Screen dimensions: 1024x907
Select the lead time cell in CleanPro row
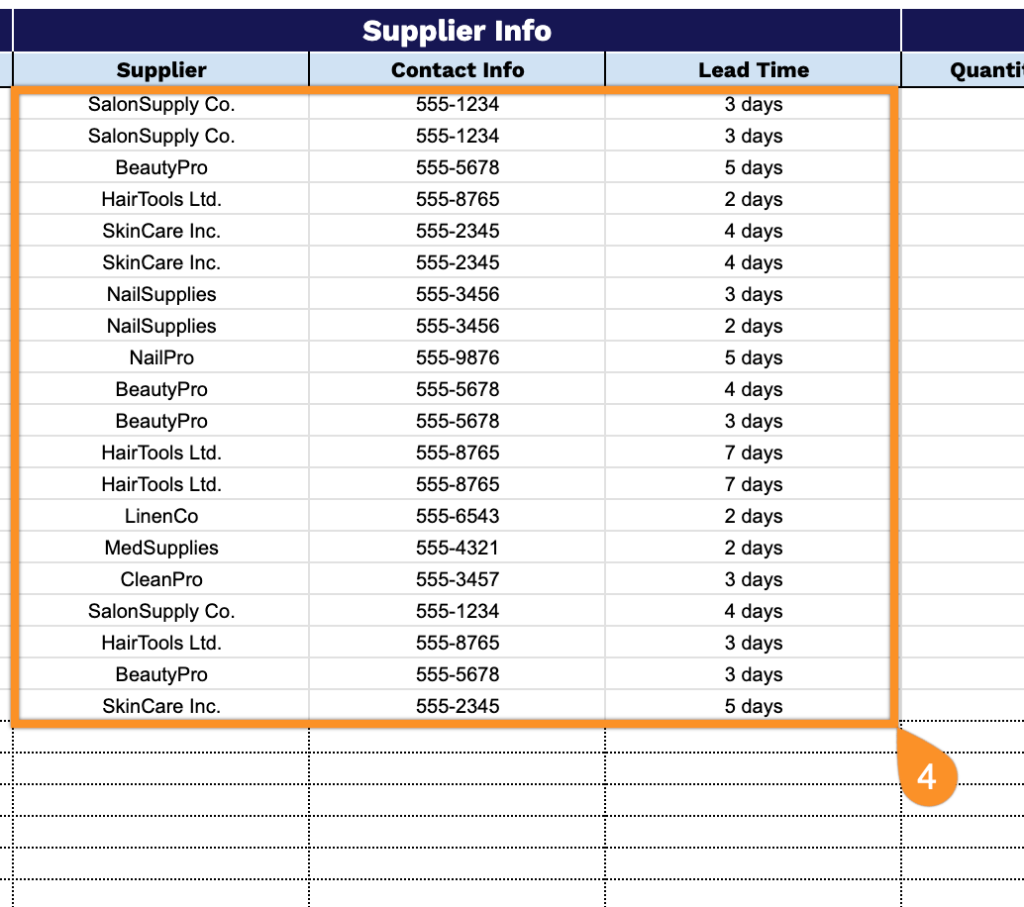(x=753, y=580)
